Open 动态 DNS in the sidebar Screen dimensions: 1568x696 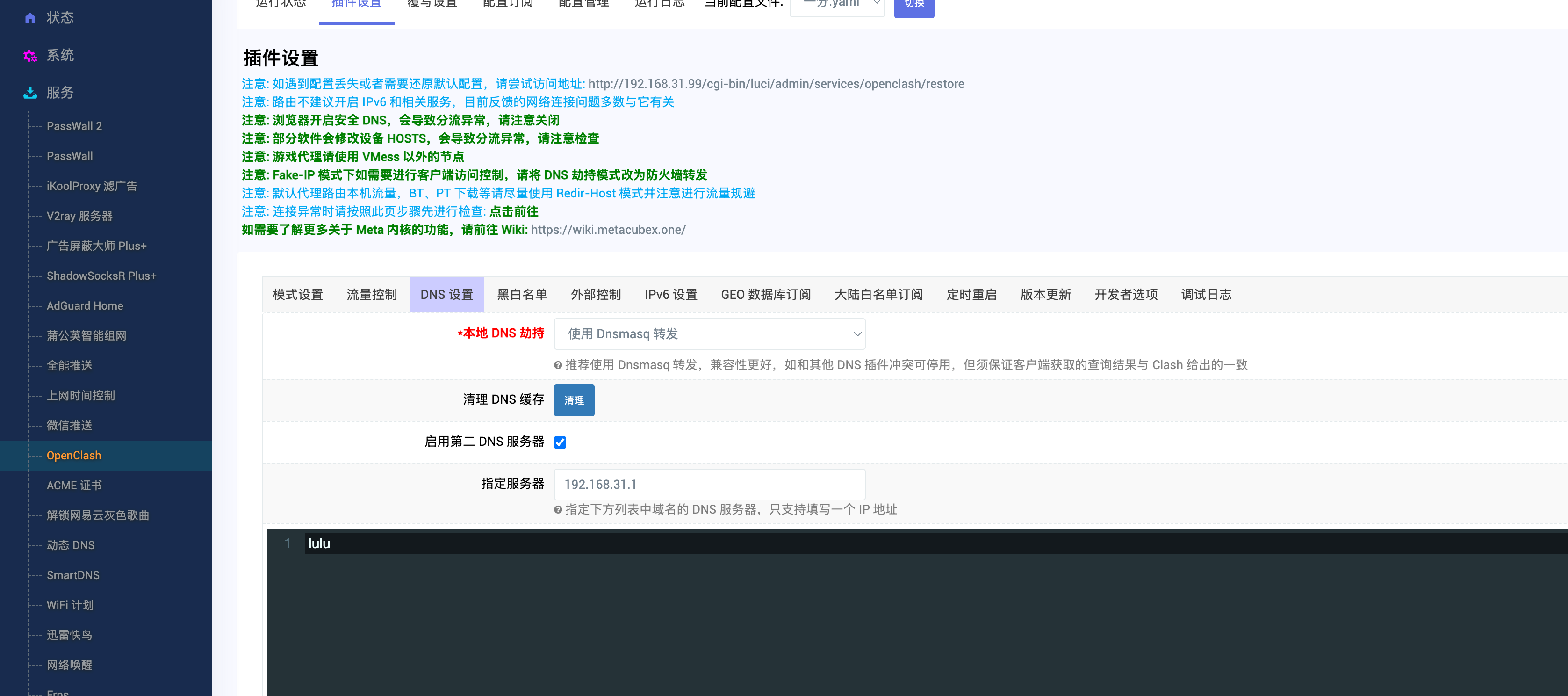(x=71, y=545)
